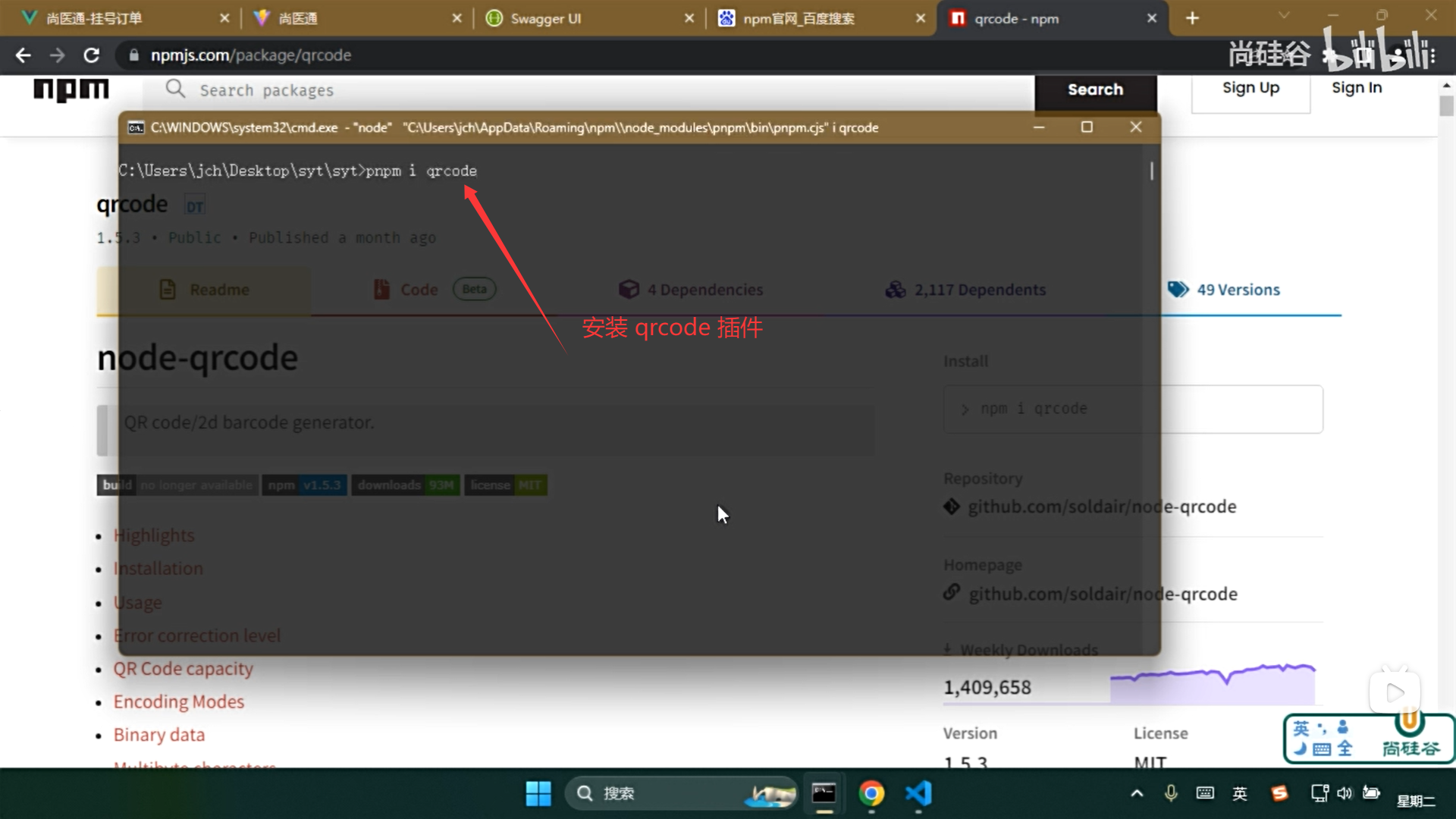Click the black Search button
The image size is (1456, 819).
point(1095,89)
